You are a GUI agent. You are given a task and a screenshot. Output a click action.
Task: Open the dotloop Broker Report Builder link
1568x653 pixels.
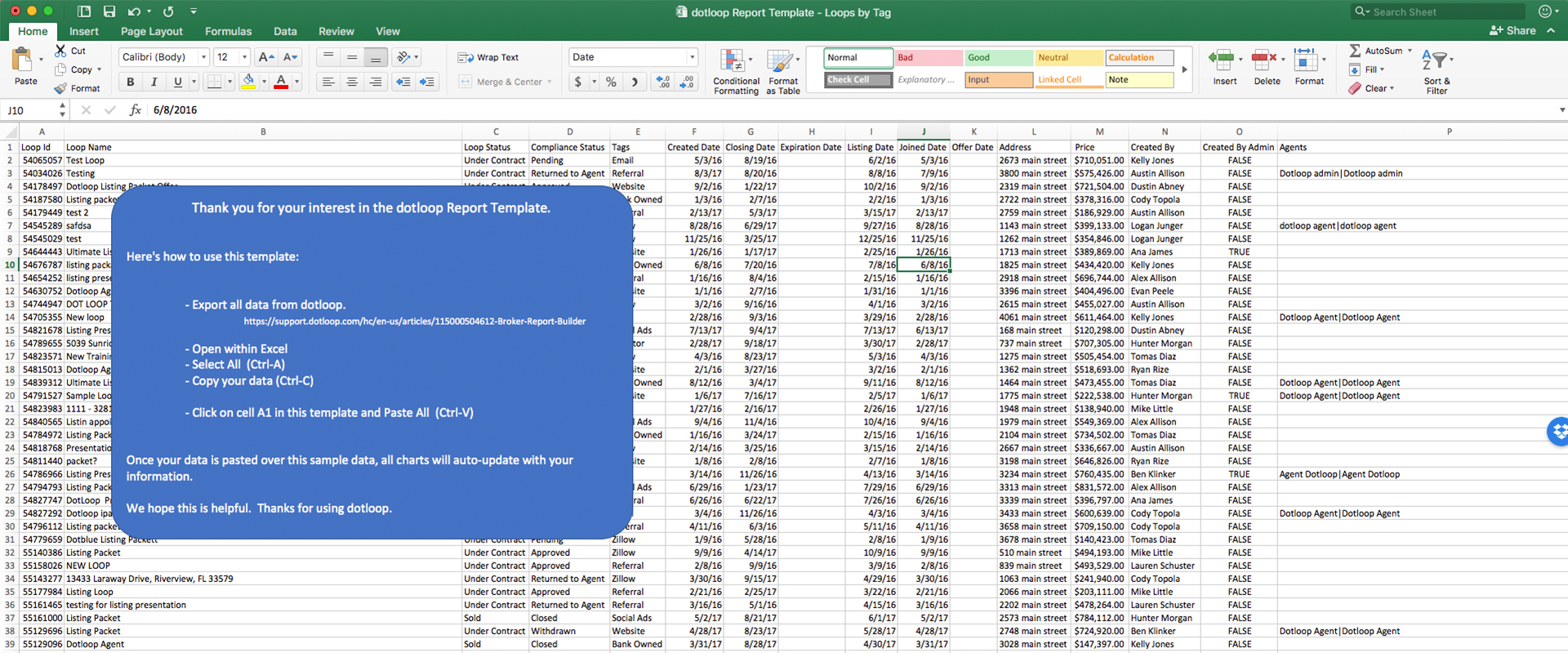pos(414,321)
